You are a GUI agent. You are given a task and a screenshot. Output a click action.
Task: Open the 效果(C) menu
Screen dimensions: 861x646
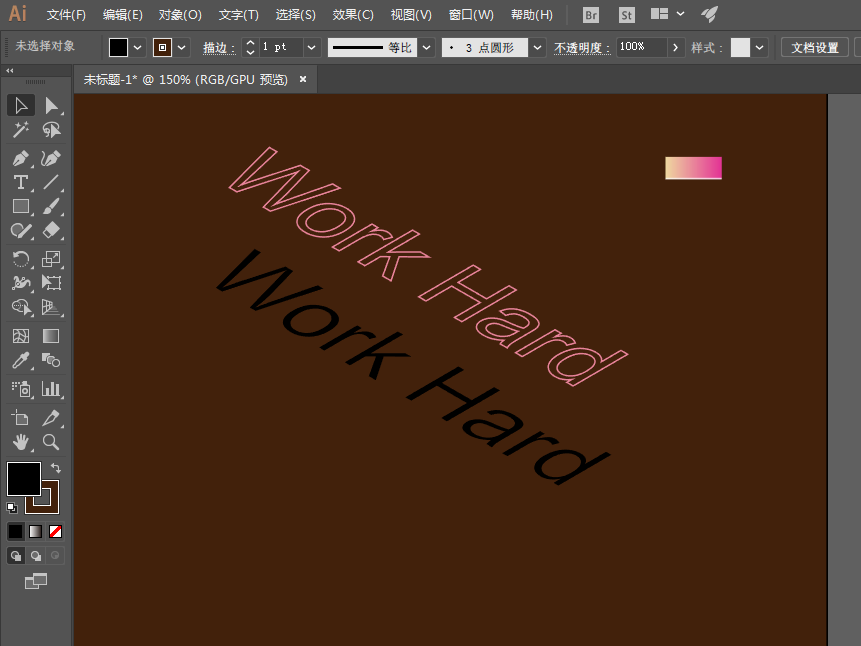pos(353,15)
